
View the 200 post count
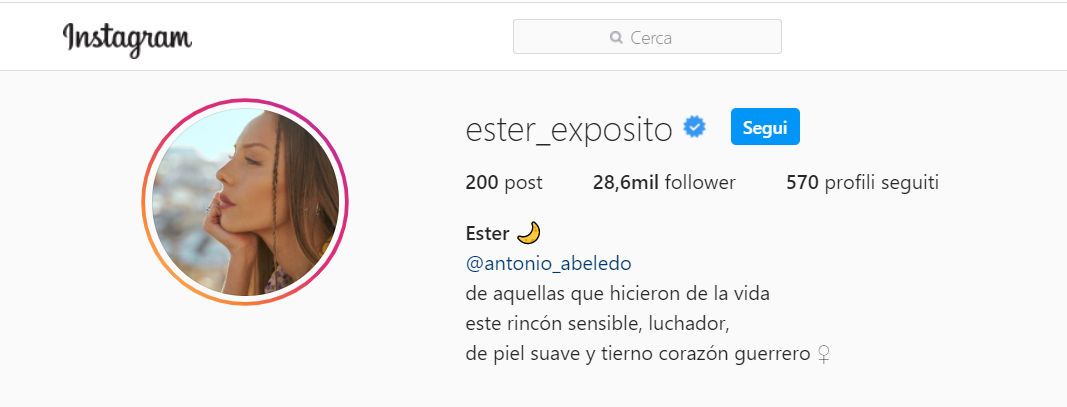[x=504, y=182]
